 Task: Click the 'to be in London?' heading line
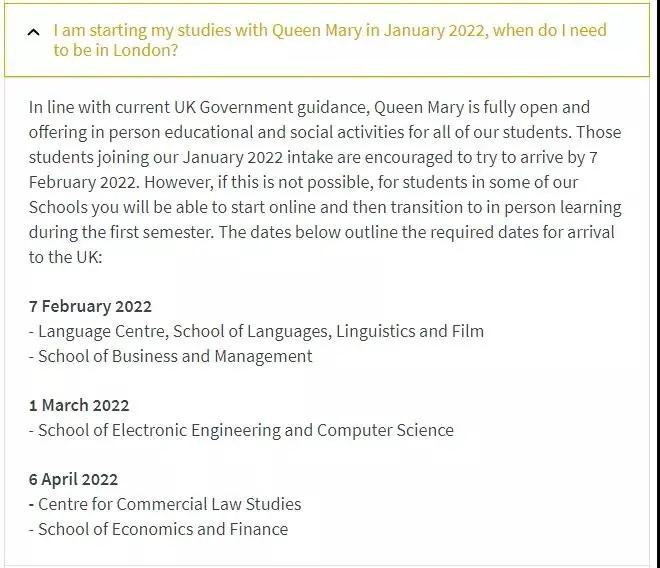116,50
